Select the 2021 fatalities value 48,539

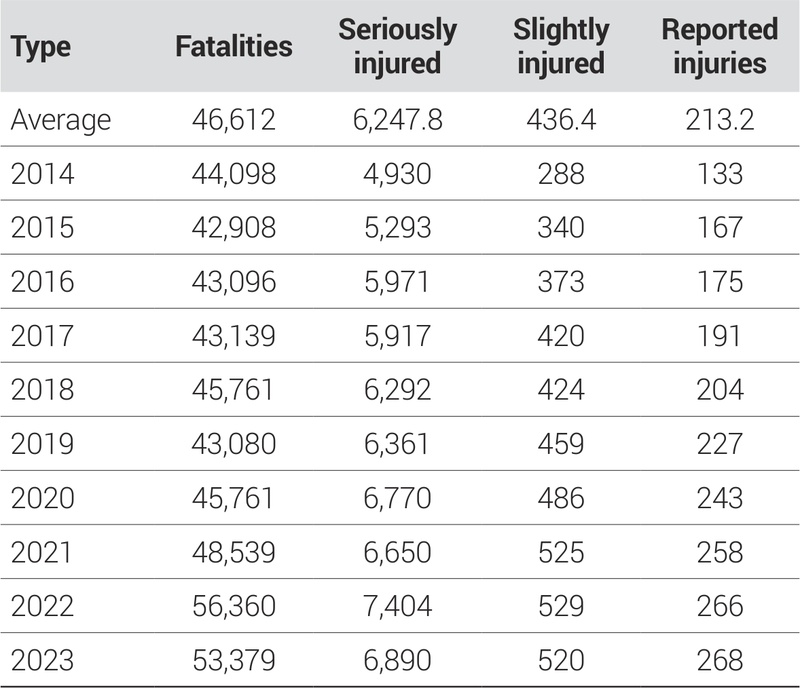[233, 552]
